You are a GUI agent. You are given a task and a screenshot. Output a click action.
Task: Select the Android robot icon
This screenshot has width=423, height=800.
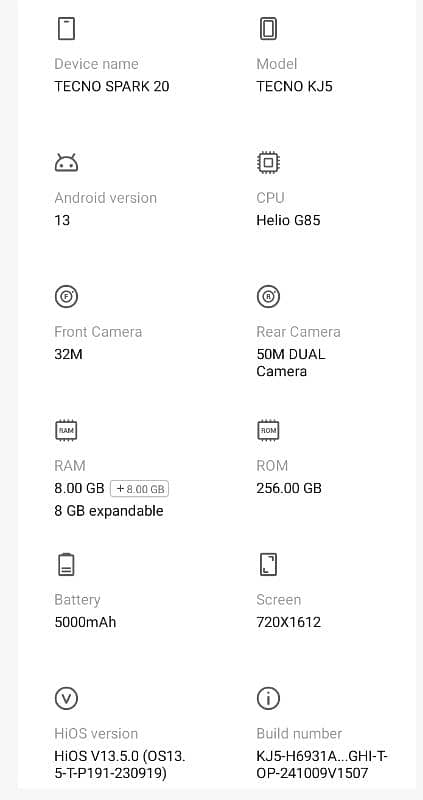(x=66, y=163)
